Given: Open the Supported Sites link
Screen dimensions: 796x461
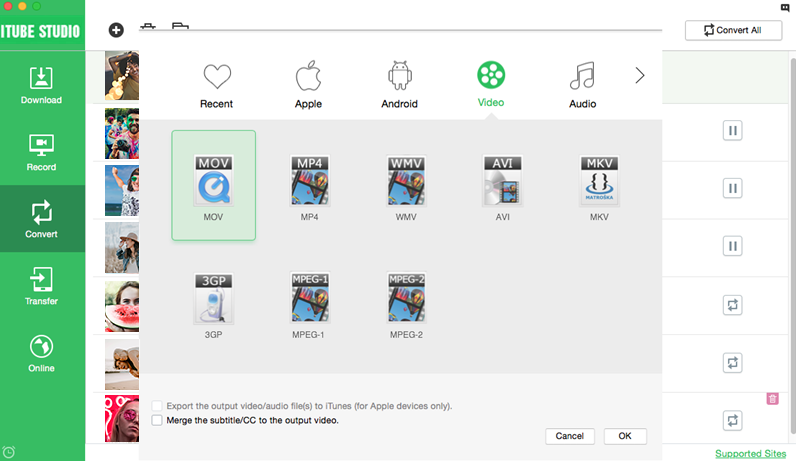Looking at the screenshot, I should pos(750,453).
